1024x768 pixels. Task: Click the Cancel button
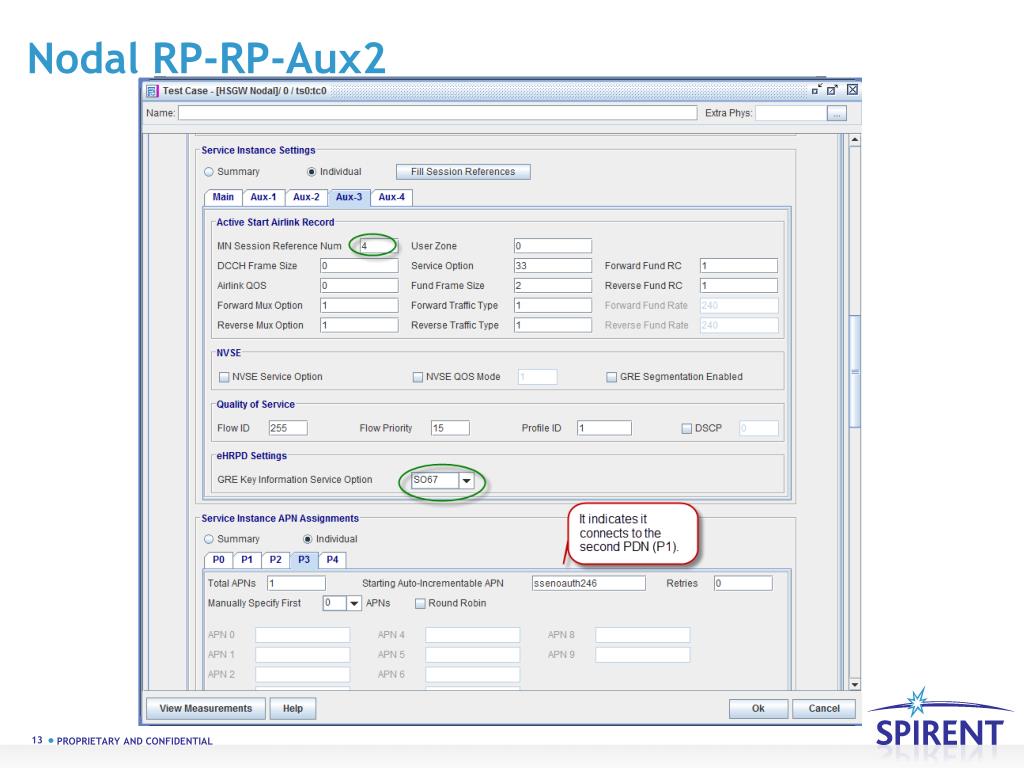[x=824, y=709]
